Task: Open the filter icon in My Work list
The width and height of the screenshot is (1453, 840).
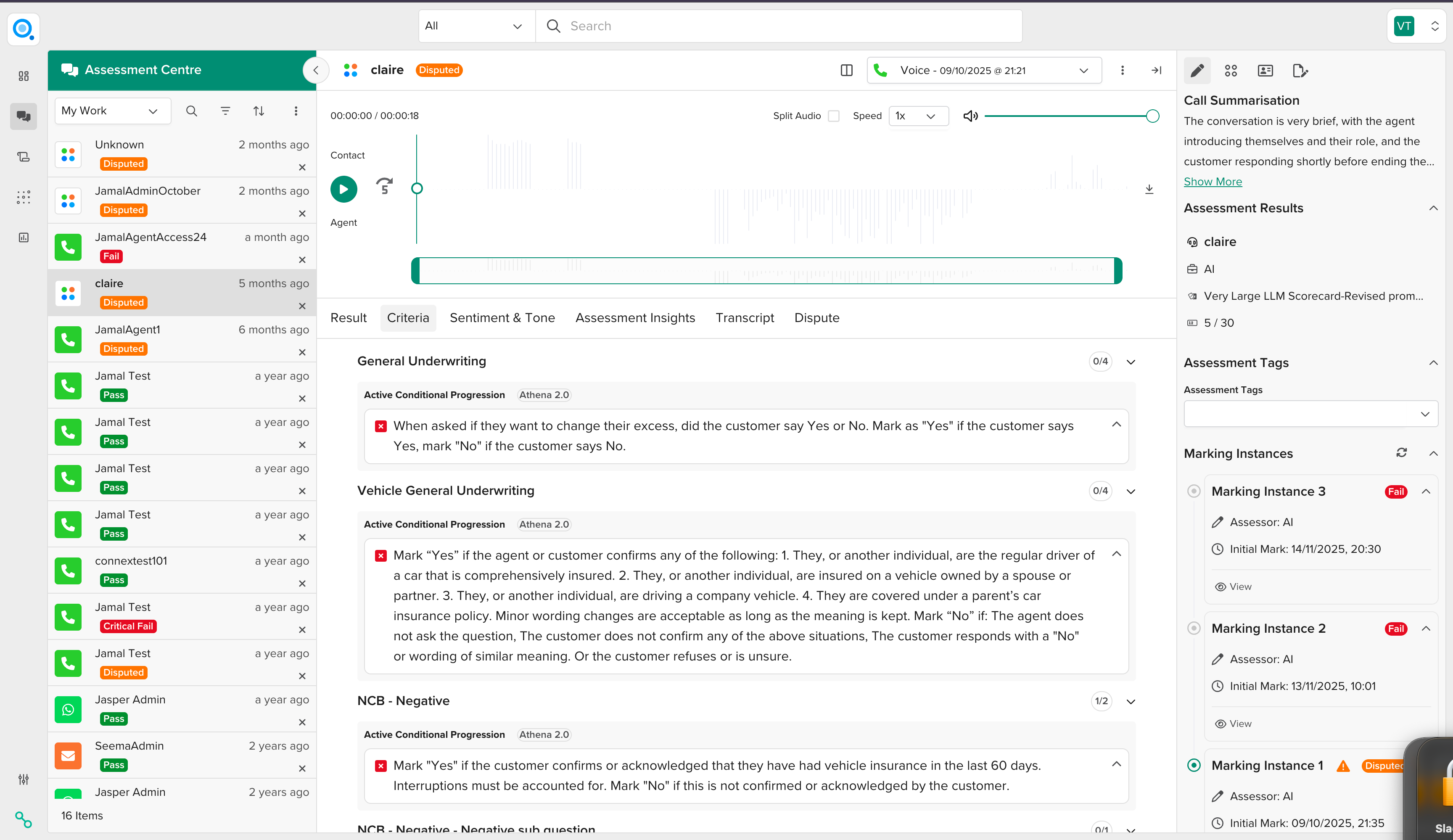Action: (225, 111)
